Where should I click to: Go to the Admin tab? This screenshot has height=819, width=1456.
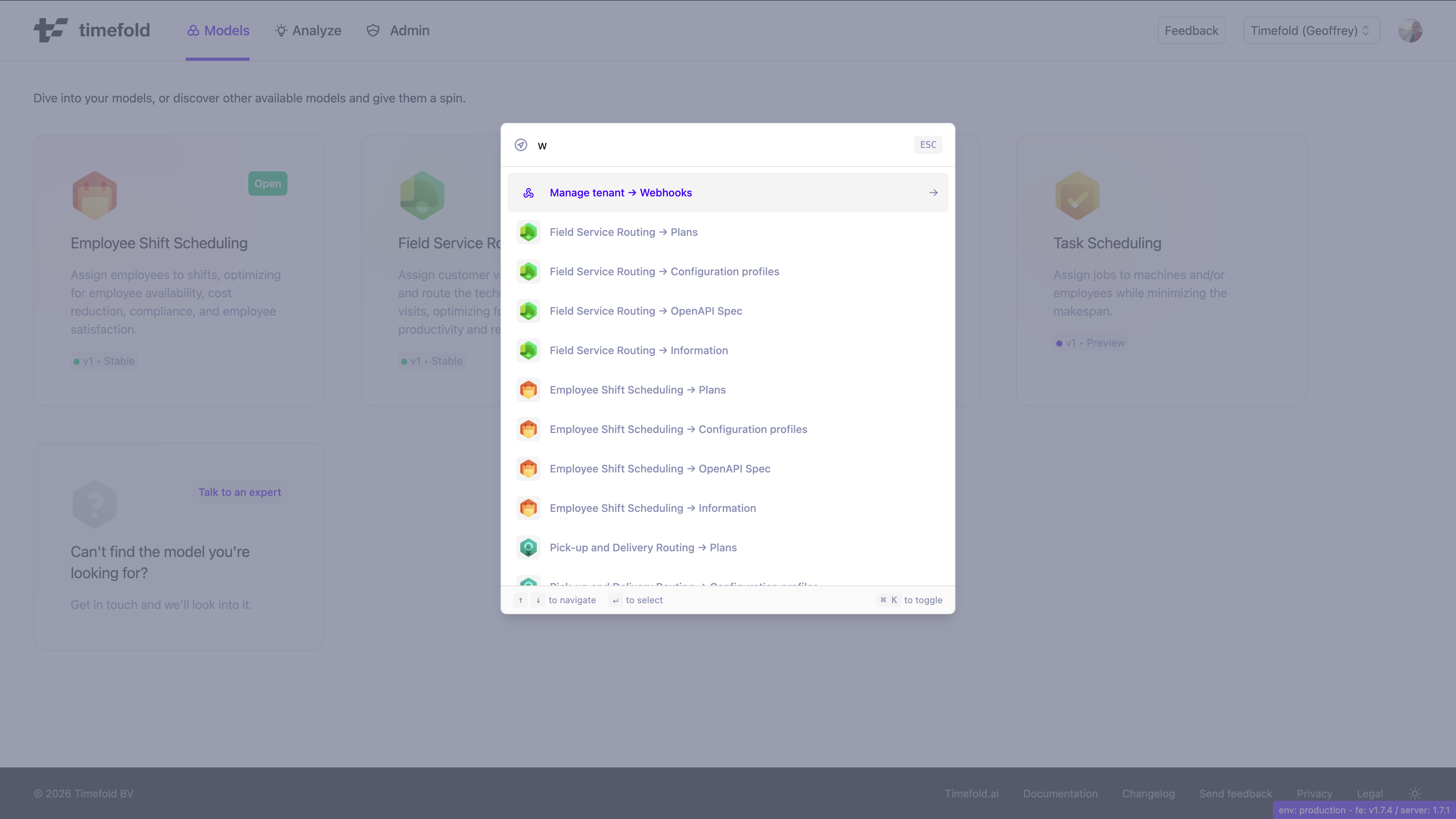tap(398, 30)
